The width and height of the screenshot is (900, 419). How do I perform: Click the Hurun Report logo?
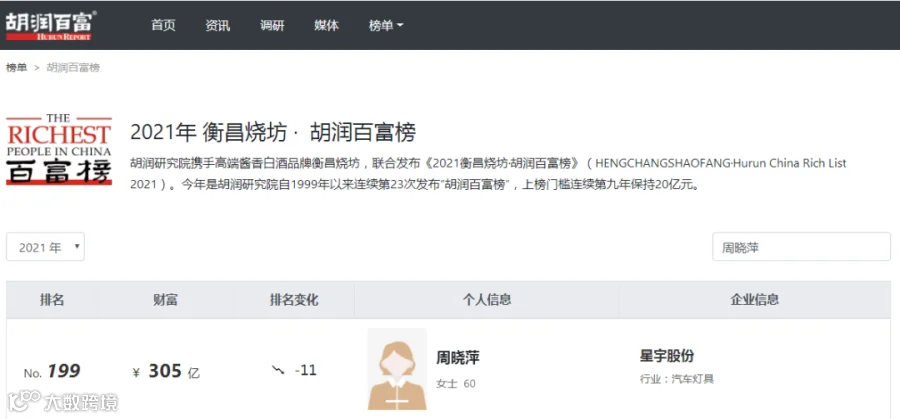point(51,25)
